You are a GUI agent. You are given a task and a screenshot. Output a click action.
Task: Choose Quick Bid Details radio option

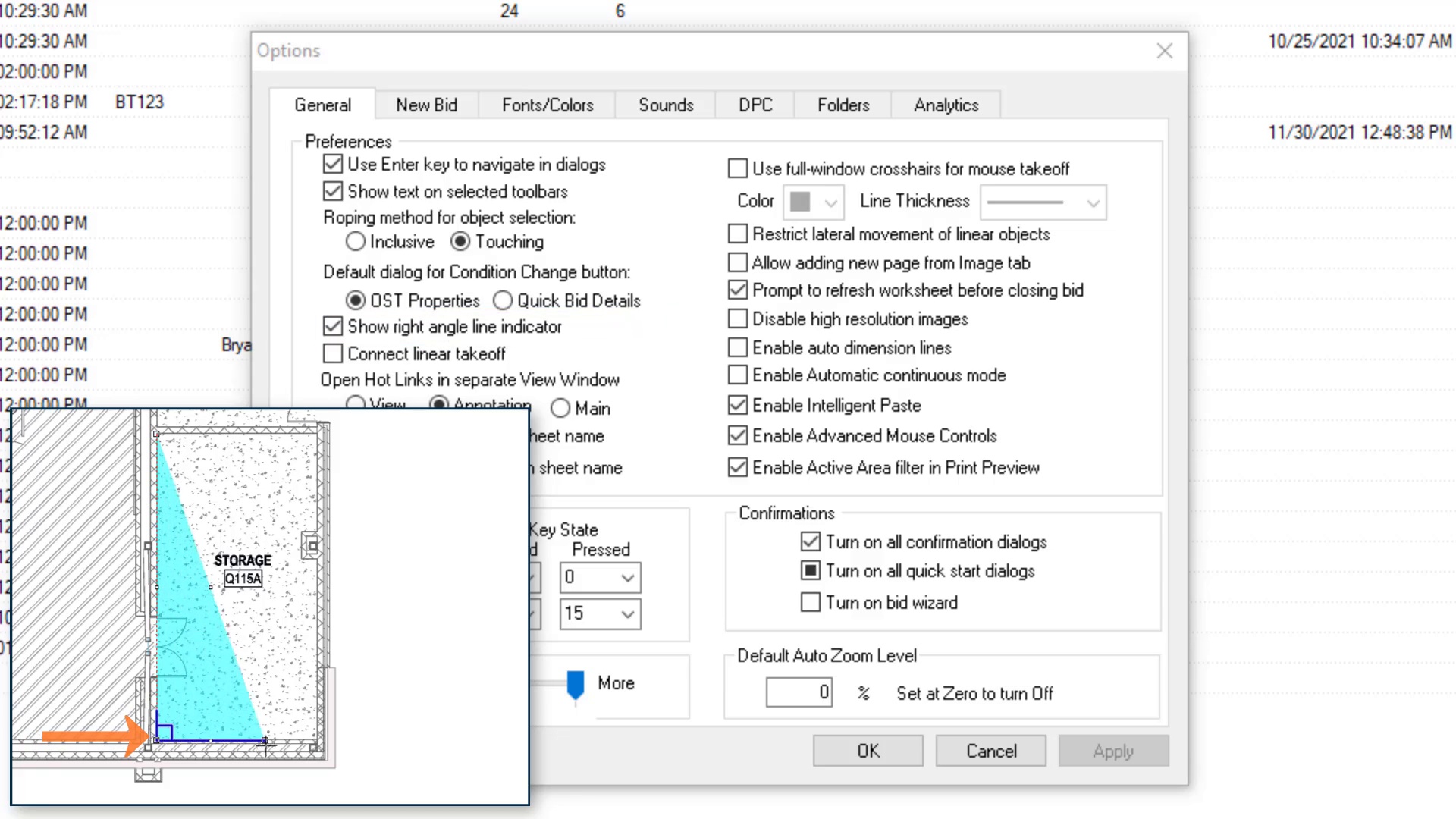tap(503, 301)
